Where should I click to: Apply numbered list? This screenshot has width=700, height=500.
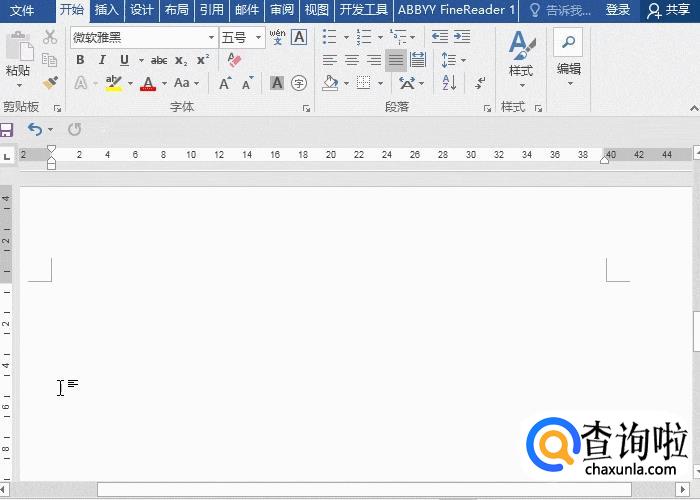364,37
